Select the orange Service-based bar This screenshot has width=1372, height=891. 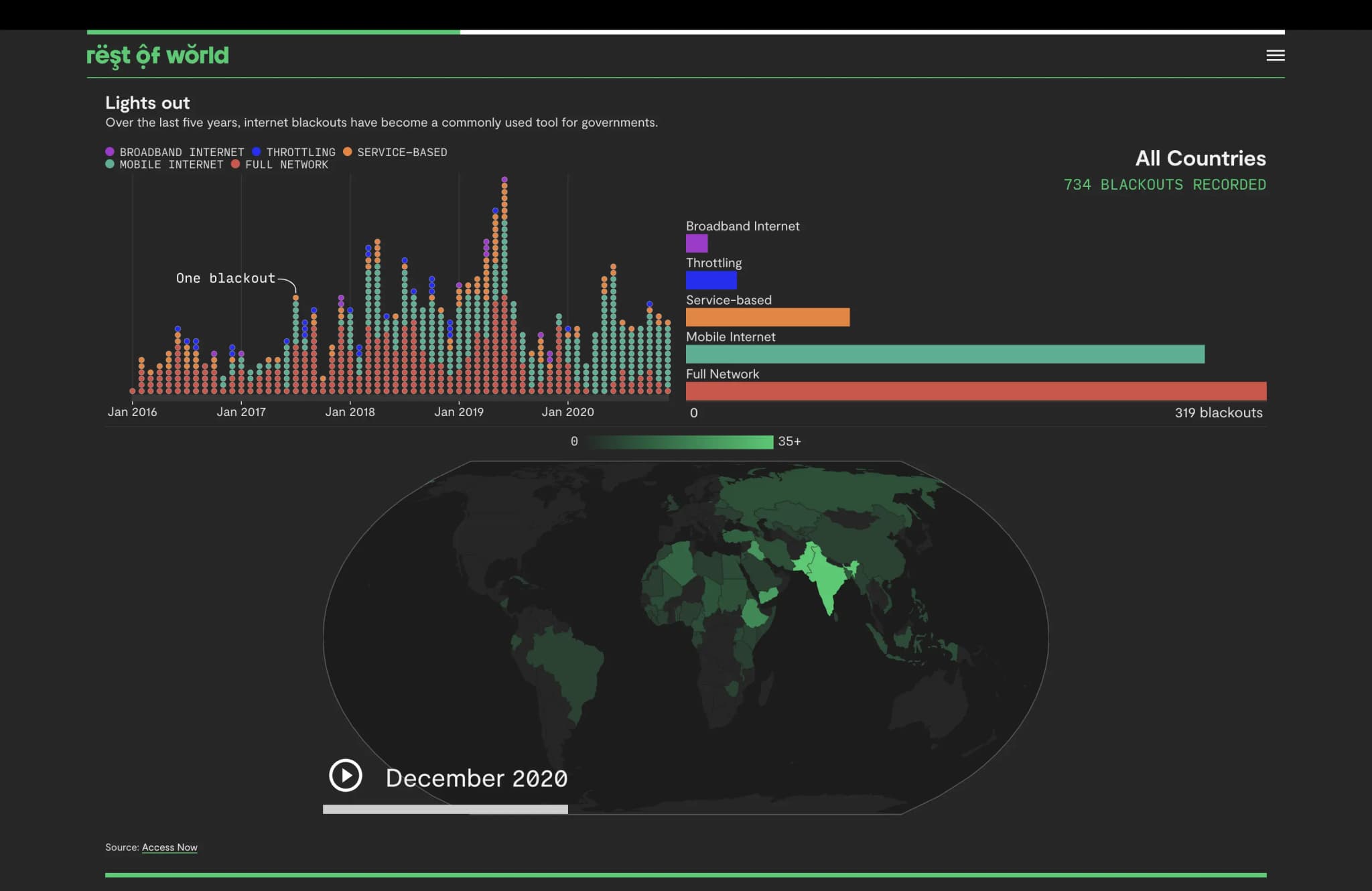click(767, 317)
